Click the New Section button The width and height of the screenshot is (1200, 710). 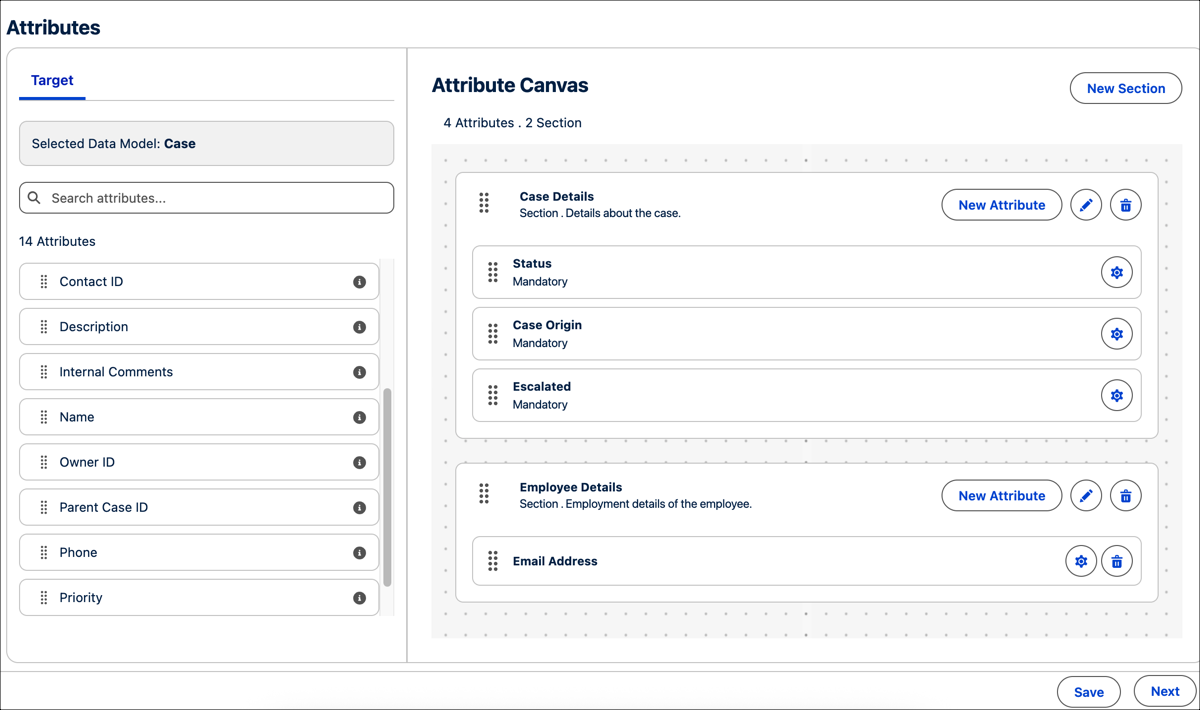[x=1126, y=88]
